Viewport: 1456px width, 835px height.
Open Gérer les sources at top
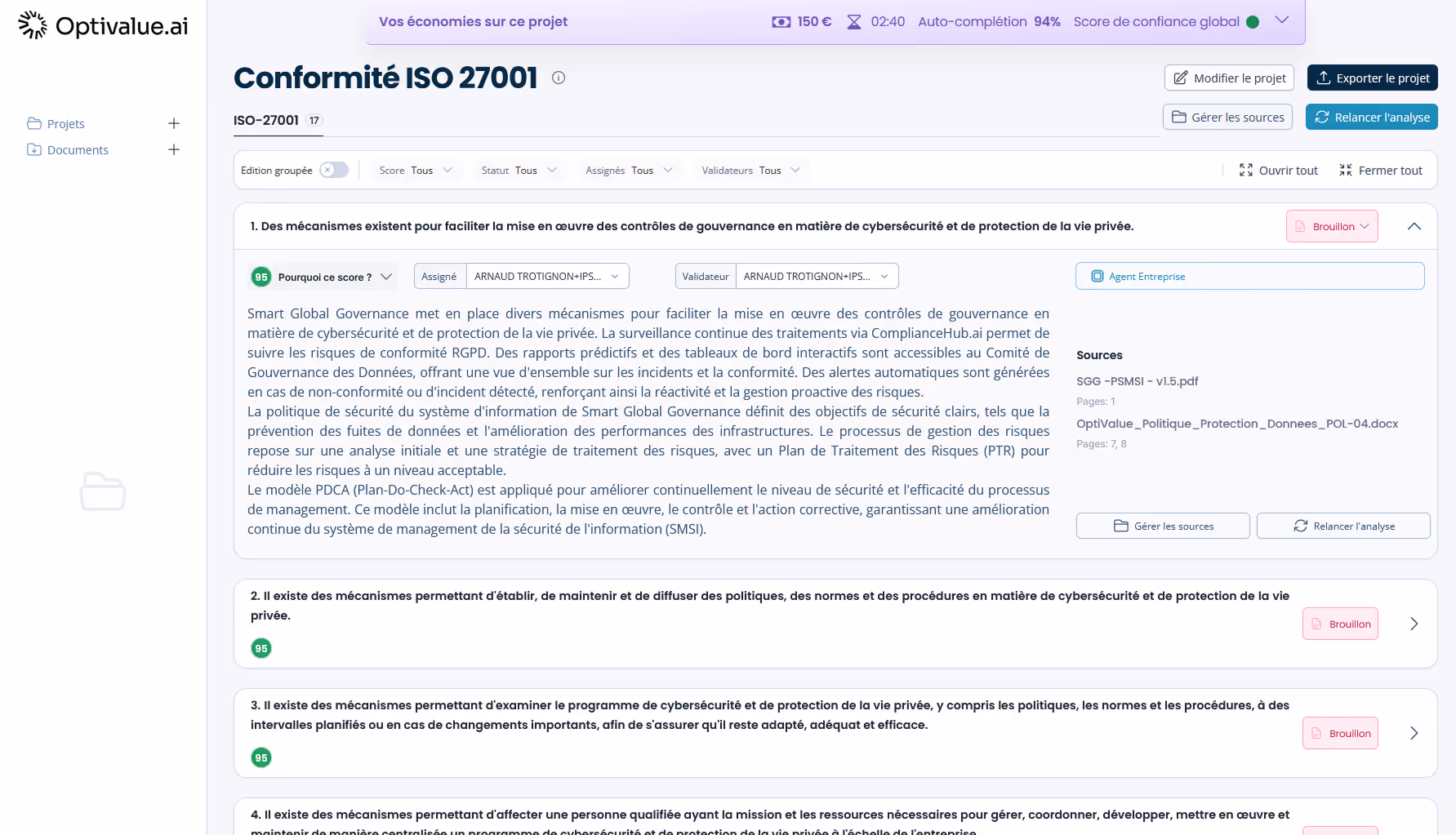pos(1227,117)
